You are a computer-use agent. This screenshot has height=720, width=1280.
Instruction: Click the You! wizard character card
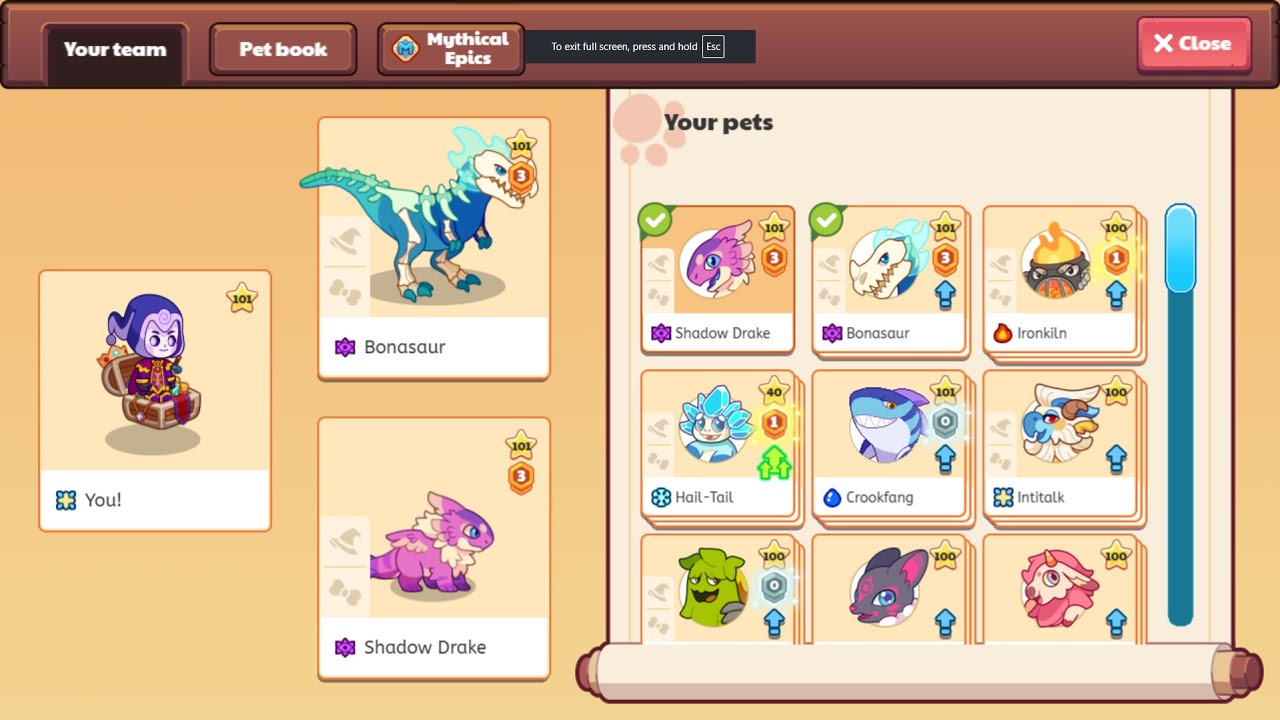click(155, 400)
